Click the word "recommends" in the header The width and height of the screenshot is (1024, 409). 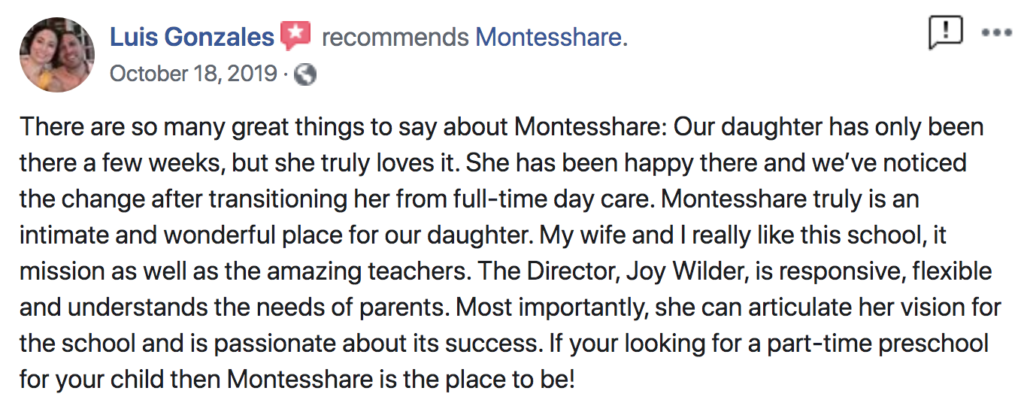tap(395, 39)
